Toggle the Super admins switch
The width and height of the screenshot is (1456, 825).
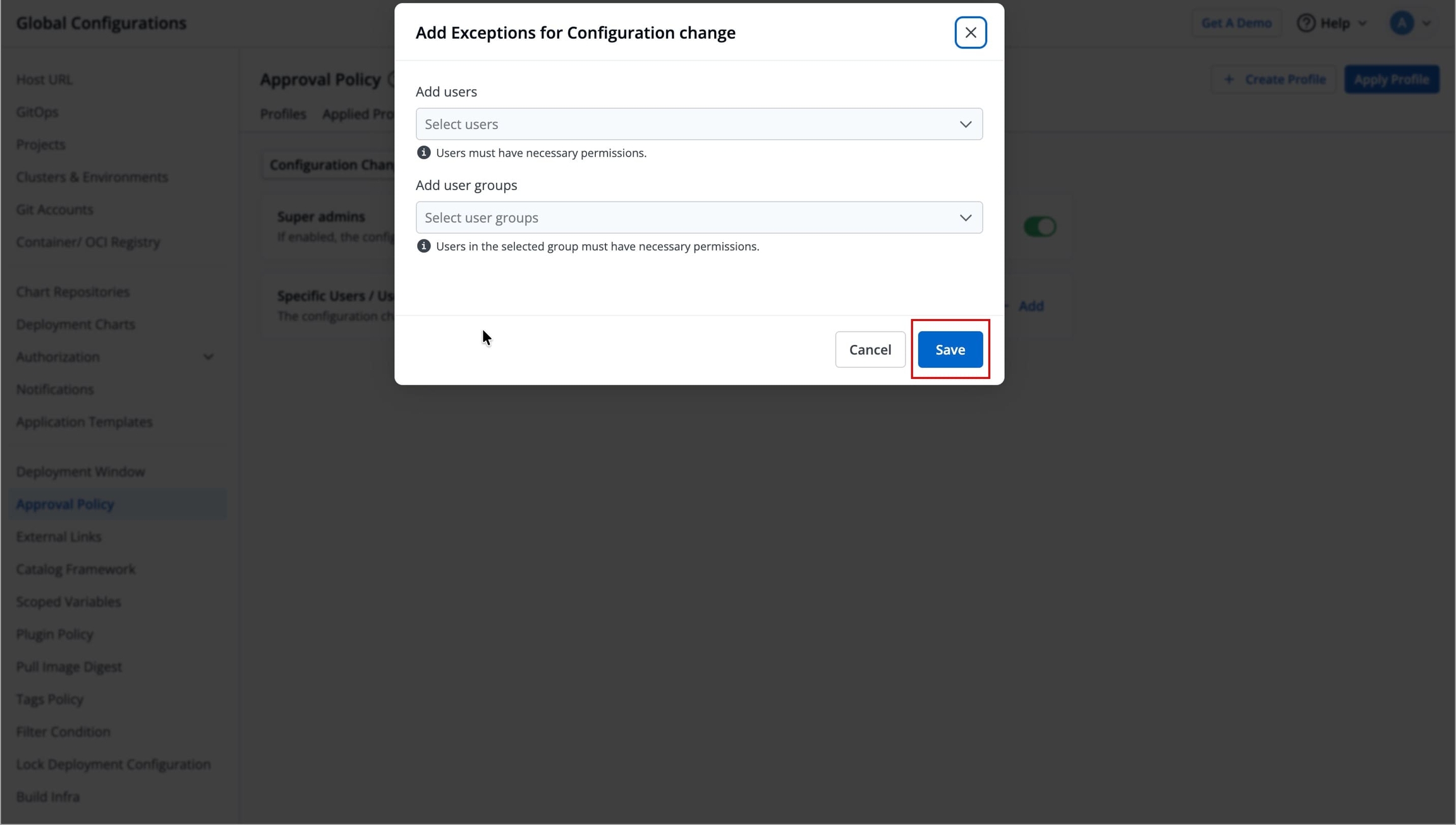tap(1040, 227)
